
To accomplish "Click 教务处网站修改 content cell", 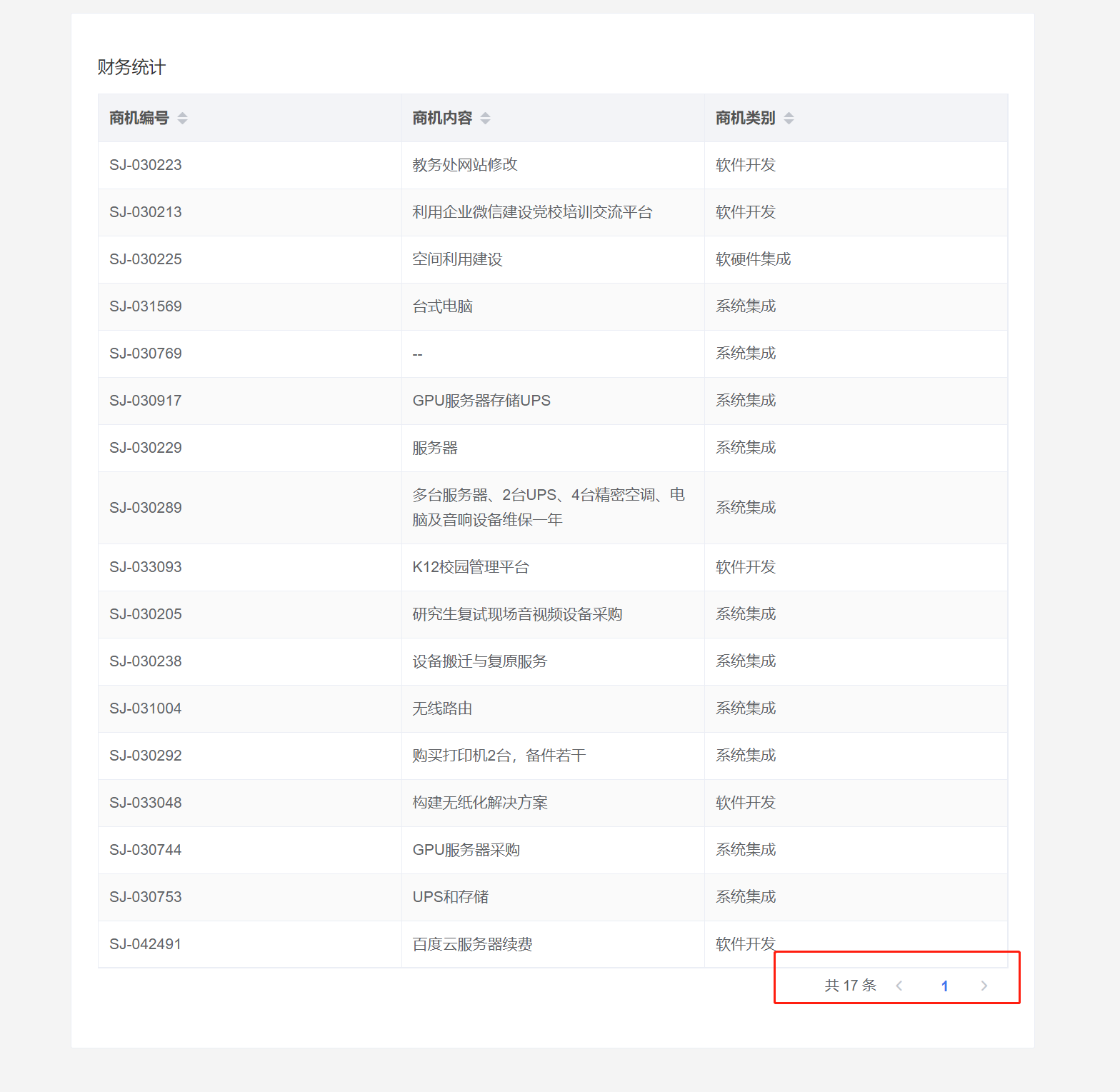I will click(553, 165).
